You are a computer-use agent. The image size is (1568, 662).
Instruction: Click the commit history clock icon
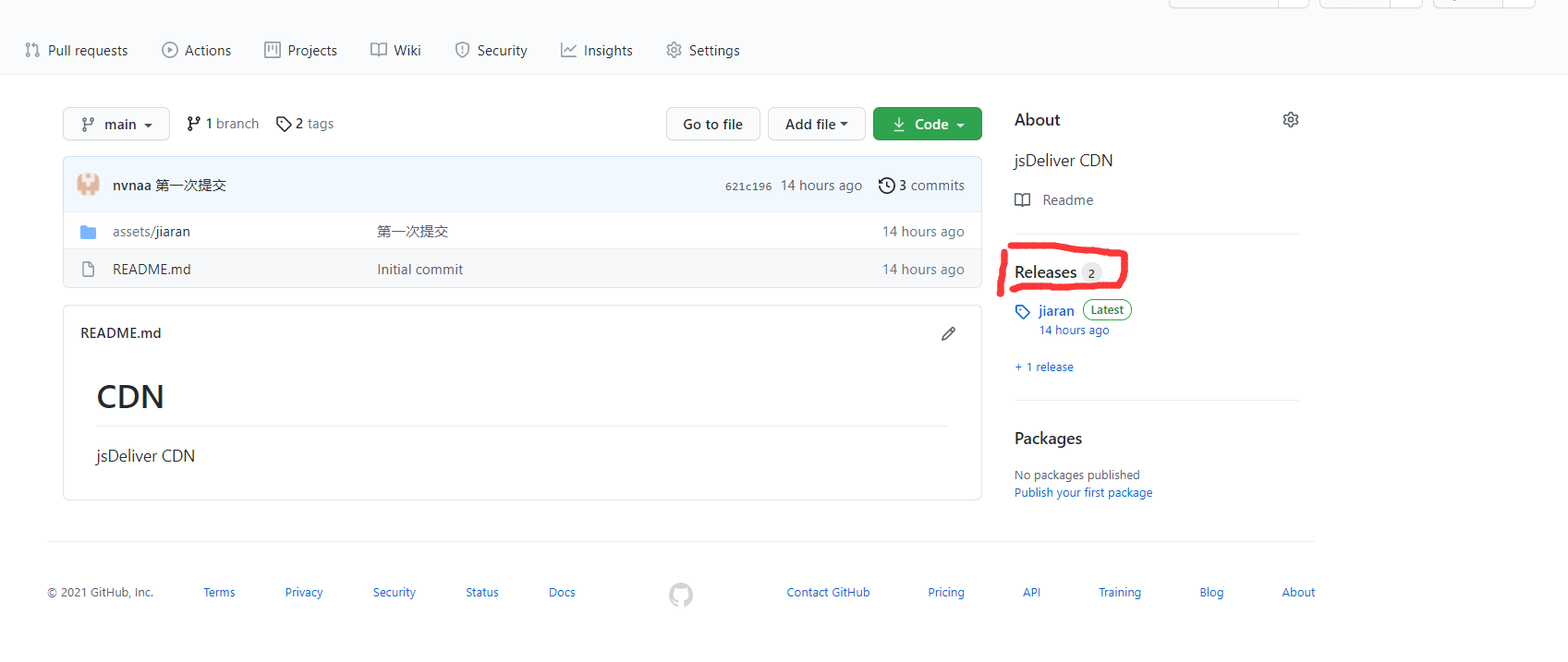[x=887, y=186]
